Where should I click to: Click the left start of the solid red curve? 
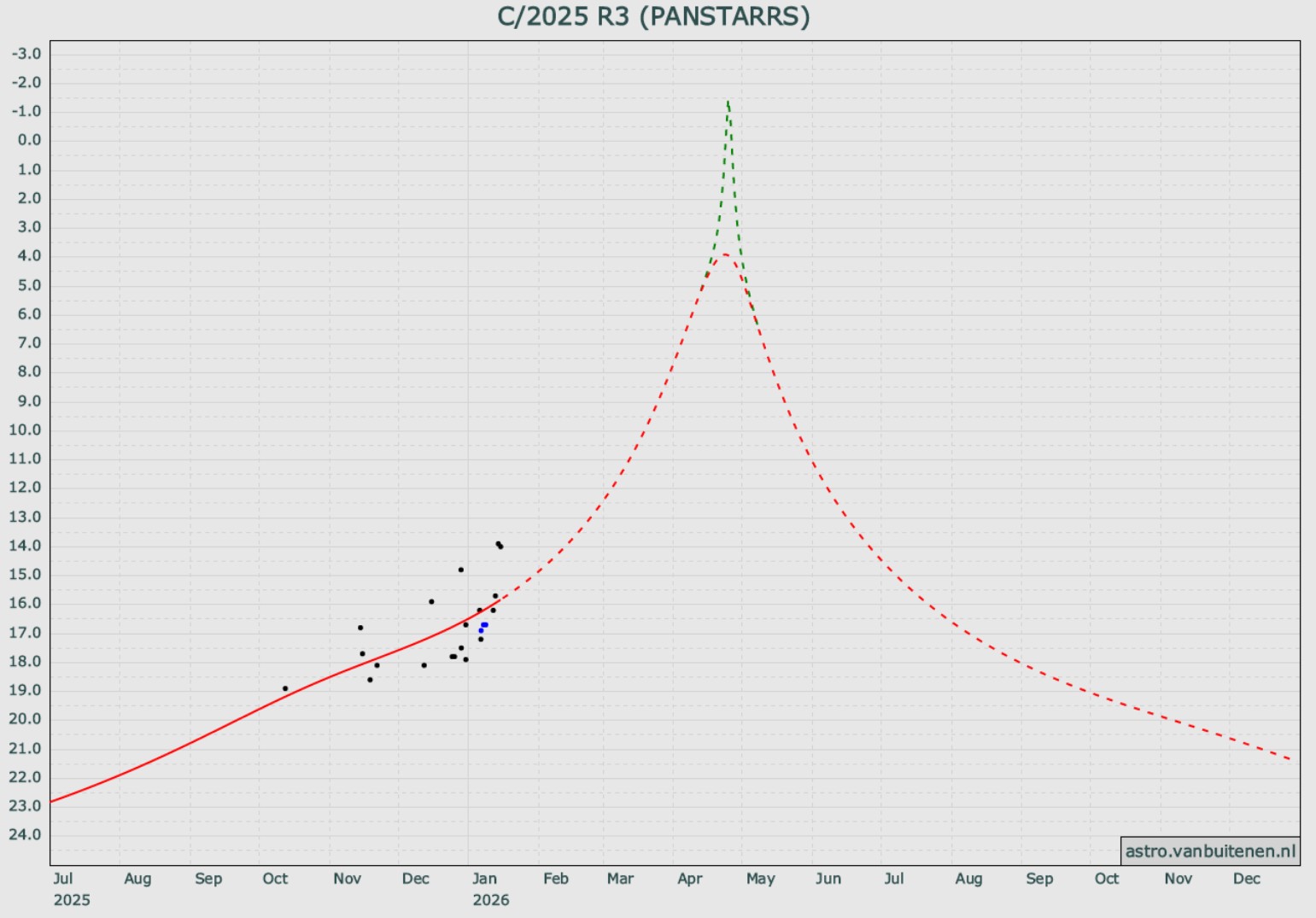(x=53, y=801)
